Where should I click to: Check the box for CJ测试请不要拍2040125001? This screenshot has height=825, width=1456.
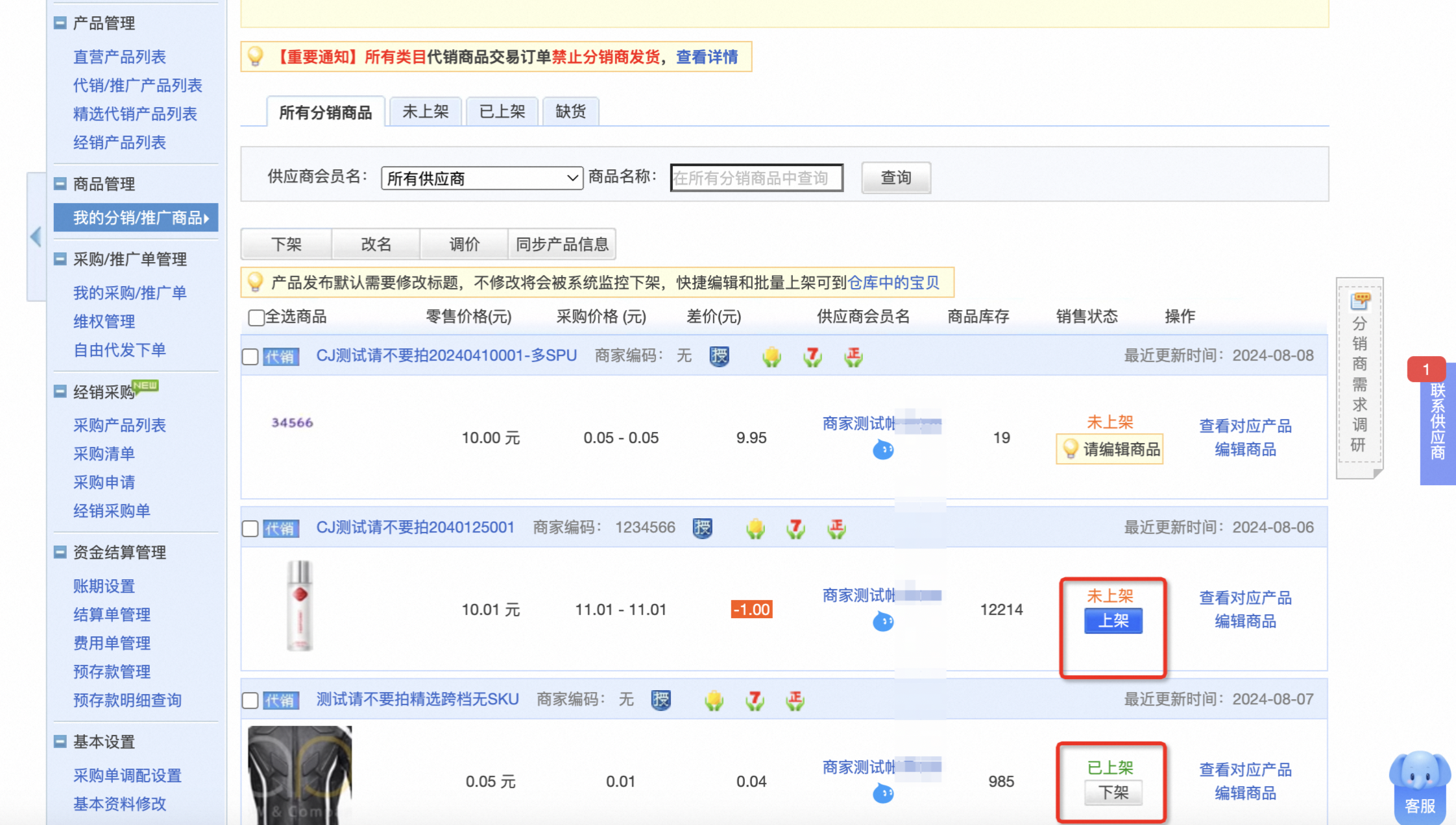(250, 529)
